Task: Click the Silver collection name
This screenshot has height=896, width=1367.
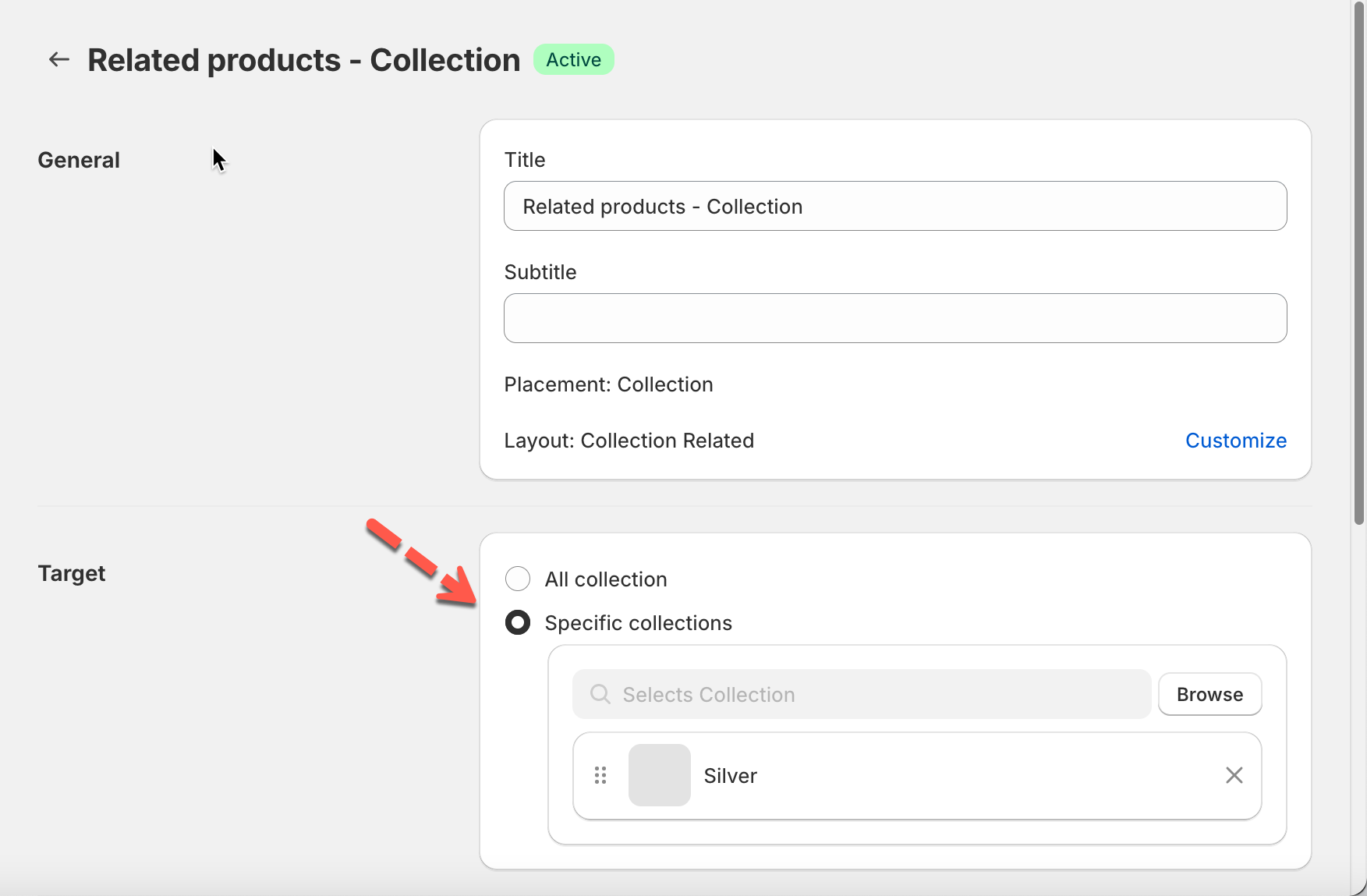Action: point(730,776)
